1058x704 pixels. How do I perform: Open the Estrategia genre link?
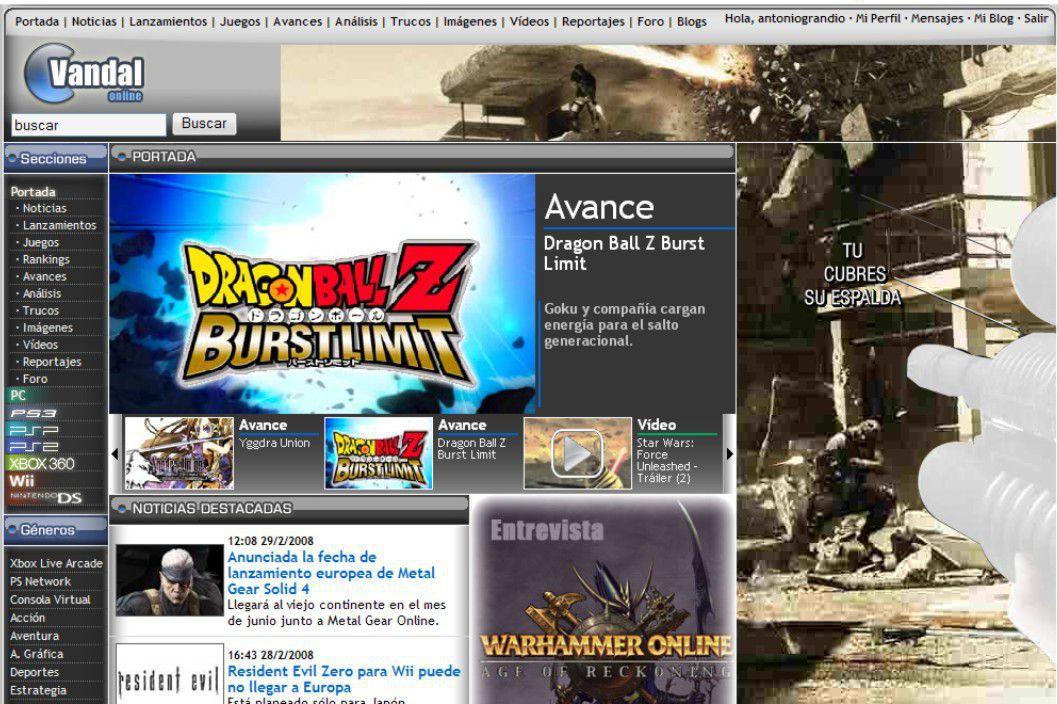point(38,691)
